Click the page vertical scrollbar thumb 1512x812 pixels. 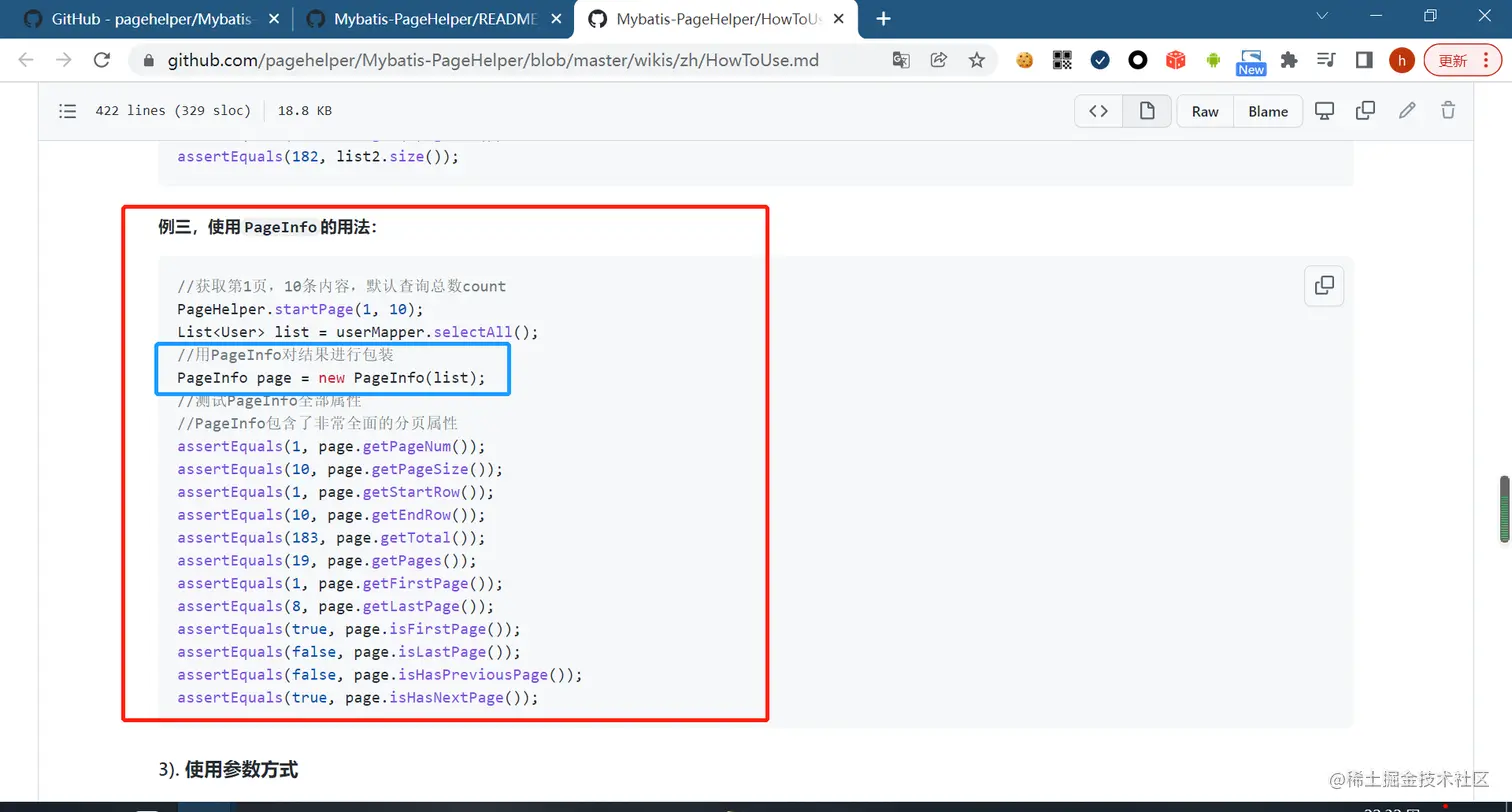[x=1503, y=510]
